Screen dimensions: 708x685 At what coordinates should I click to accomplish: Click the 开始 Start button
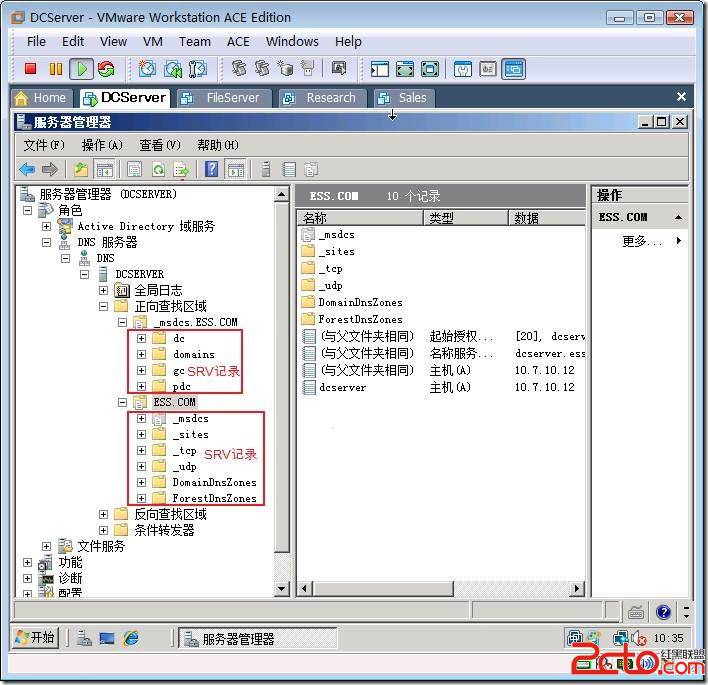pyautogui.click(x=35, y=638)
